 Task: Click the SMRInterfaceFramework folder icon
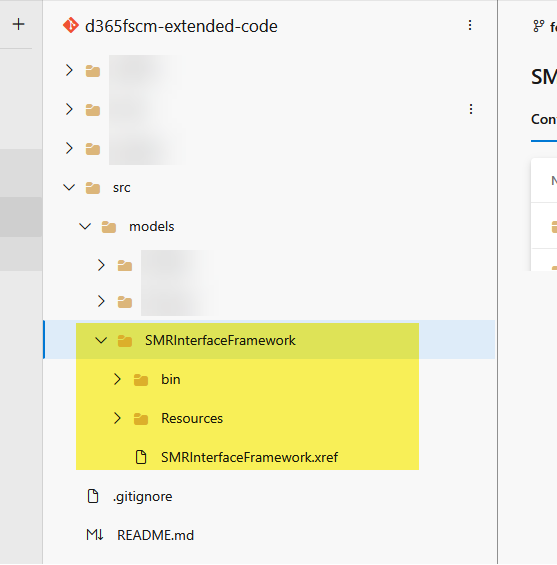(x=125, y=341)
